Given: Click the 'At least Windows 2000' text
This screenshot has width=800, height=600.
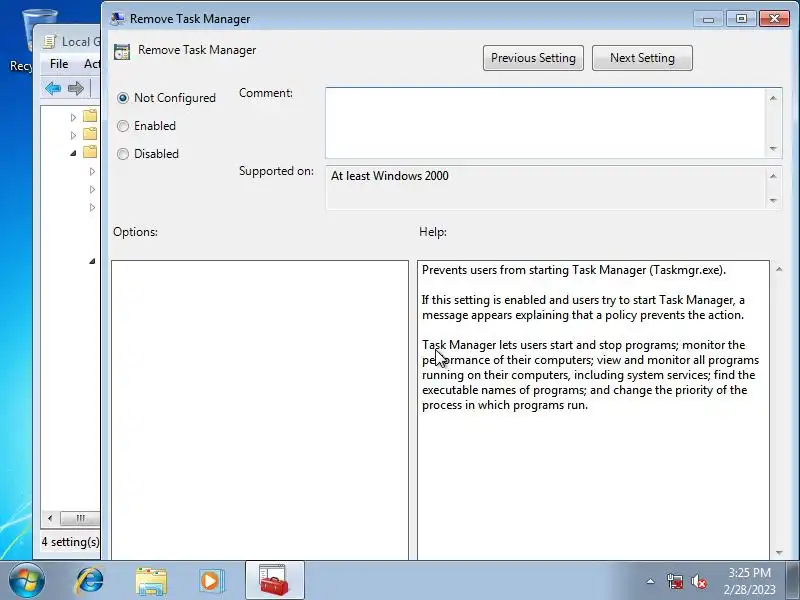Looking at the screenshot, I should pyautogui.click(x=390, y=176).
